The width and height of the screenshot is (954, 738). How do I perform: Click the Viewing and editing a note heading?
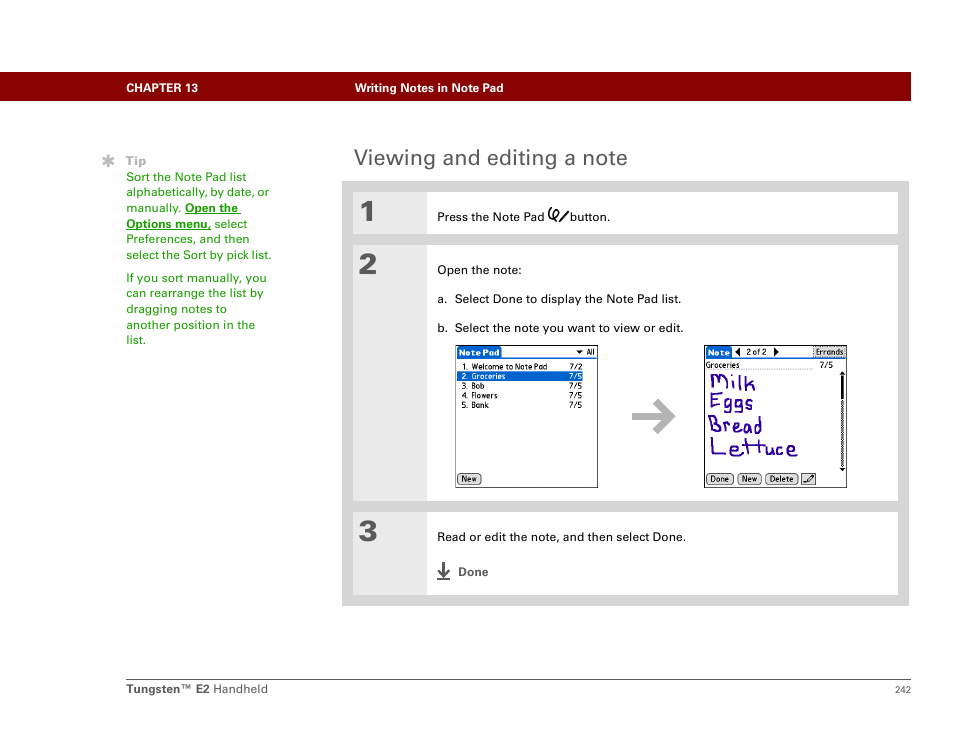[490, 158]
